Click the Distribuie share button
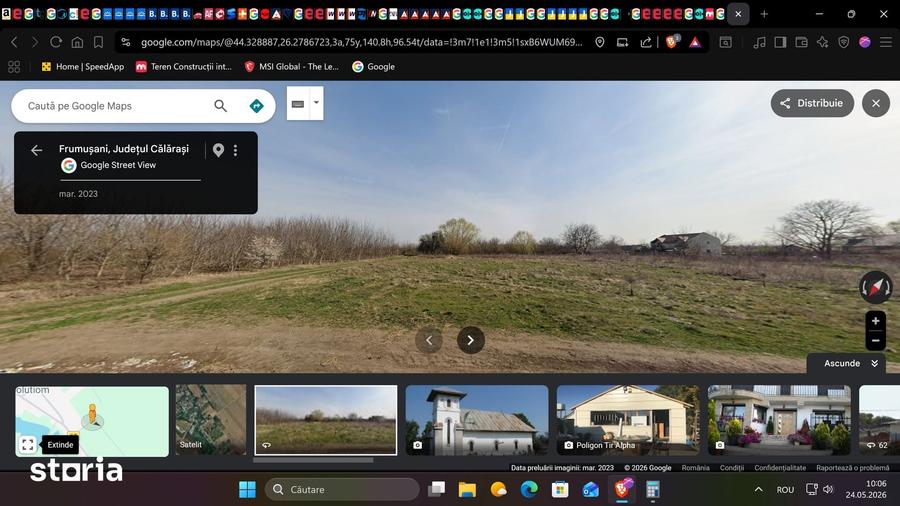 click(x=812, y=103)
